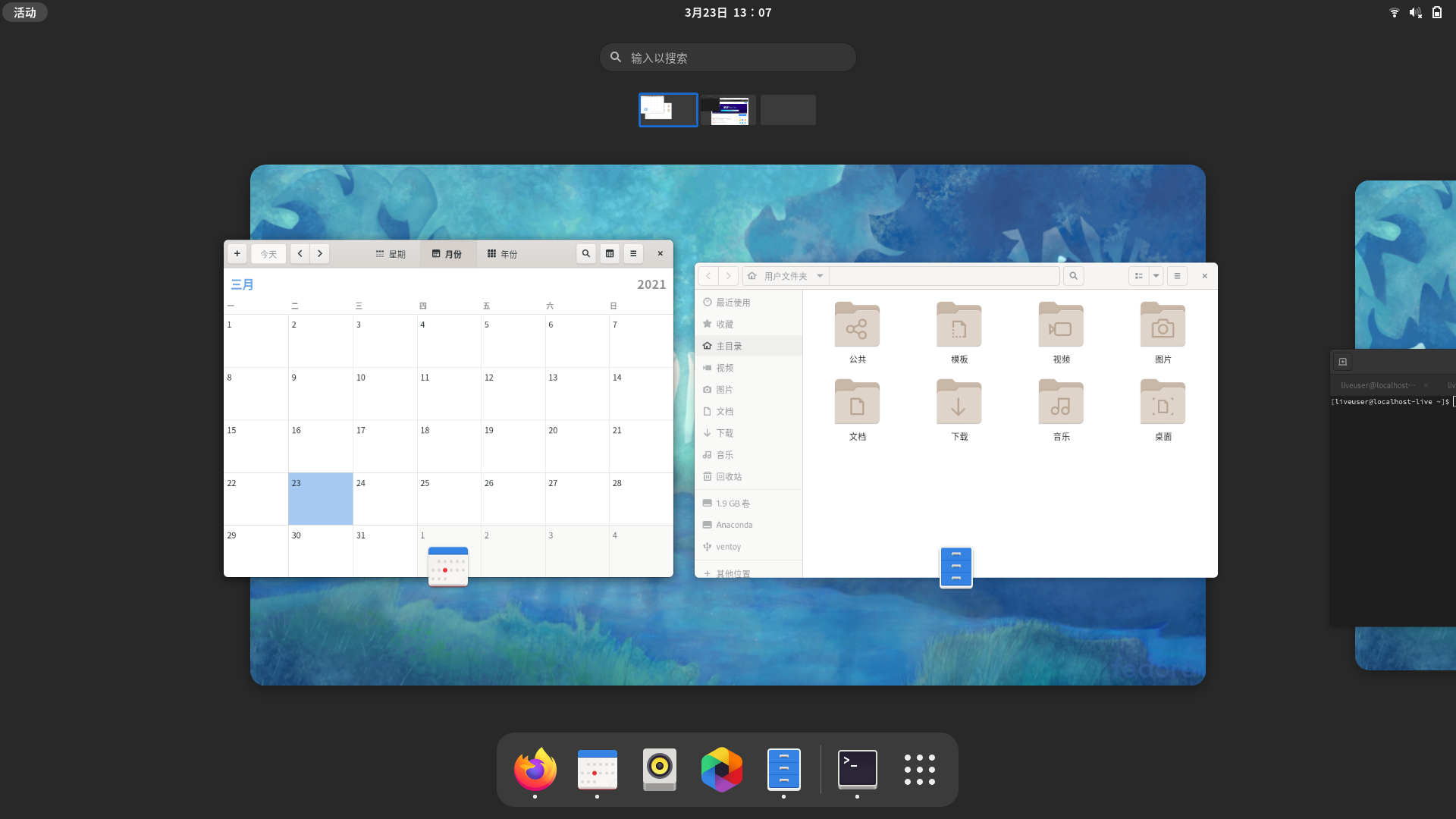Image resolution: width=1456 pixels, height=819 pixels.
Task: Open Files app from the dock
Action: (783, 769)
